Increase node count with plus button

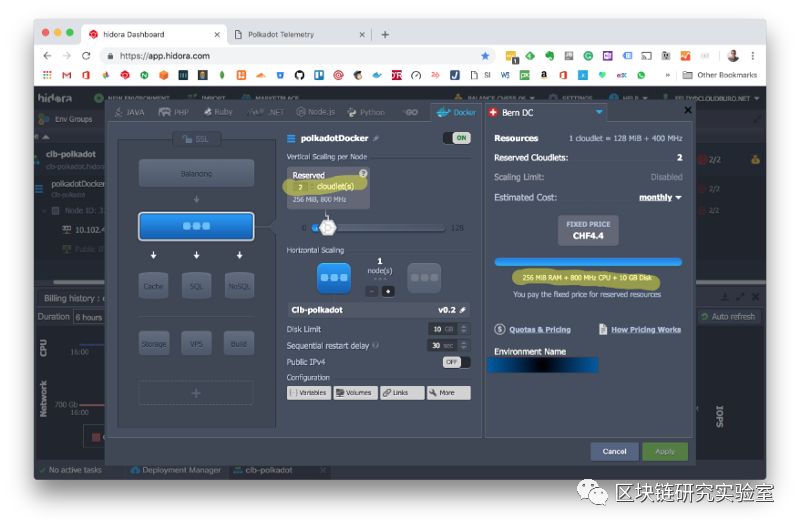388,291
